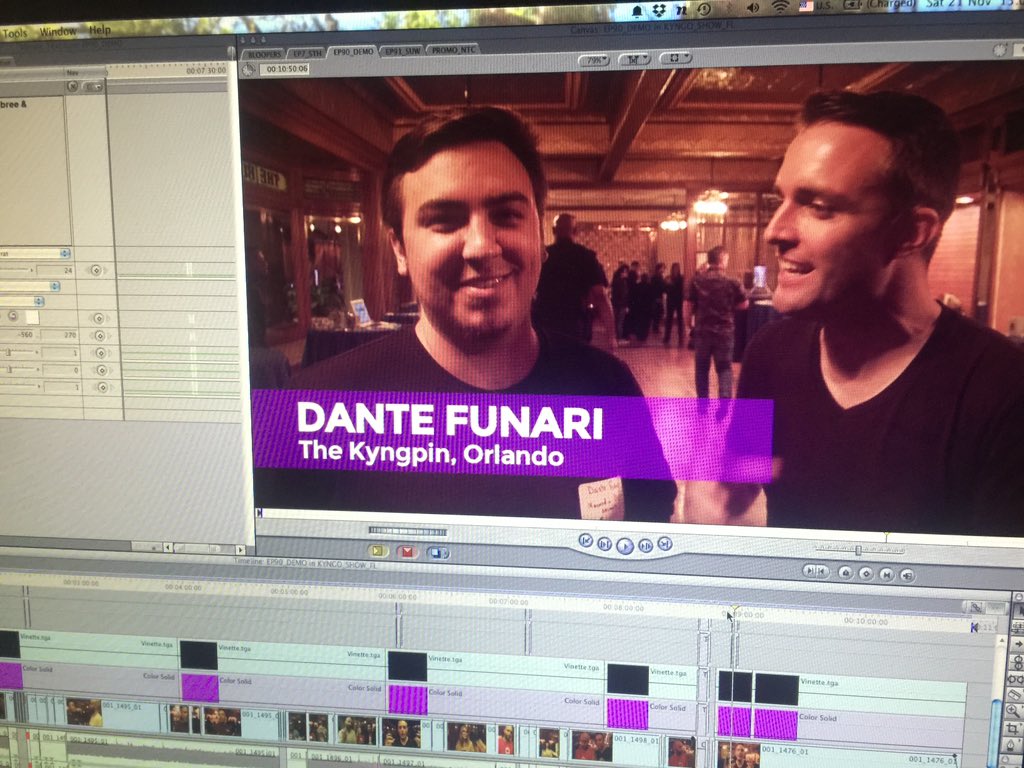
Task: Switch to the PROMO_NTC sequence tab
Action: pyautogui.click(x=453, y=50)
